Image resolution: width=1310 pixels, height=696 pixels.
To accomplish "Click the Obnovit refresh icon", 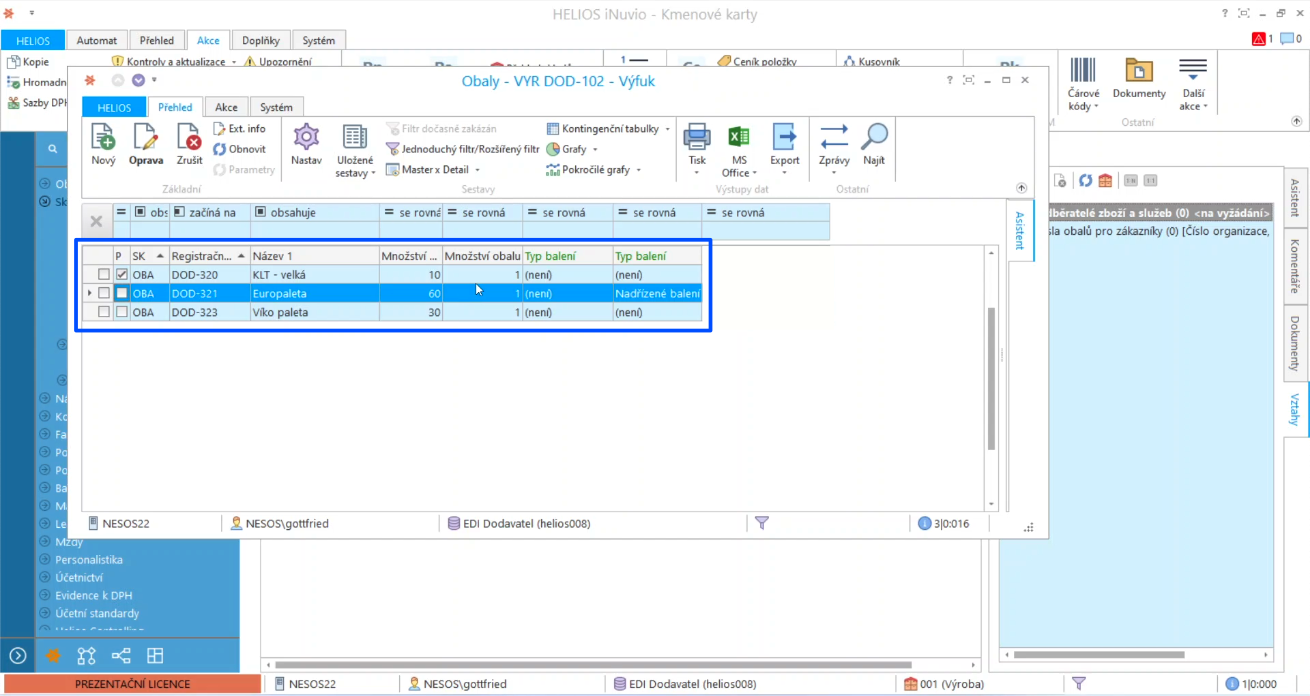I will (220, 150).
